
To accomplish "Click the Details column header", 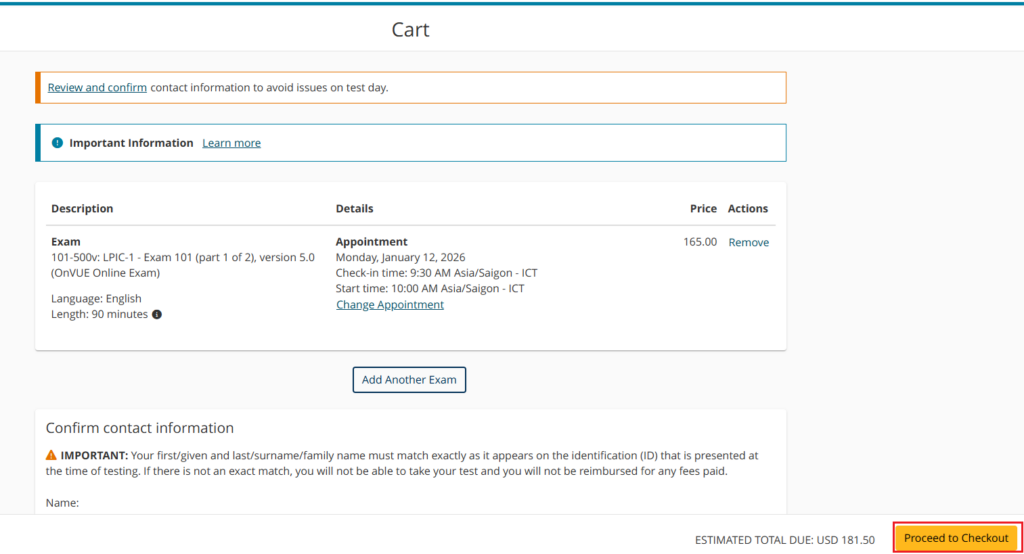I will [x=354, y=209].
